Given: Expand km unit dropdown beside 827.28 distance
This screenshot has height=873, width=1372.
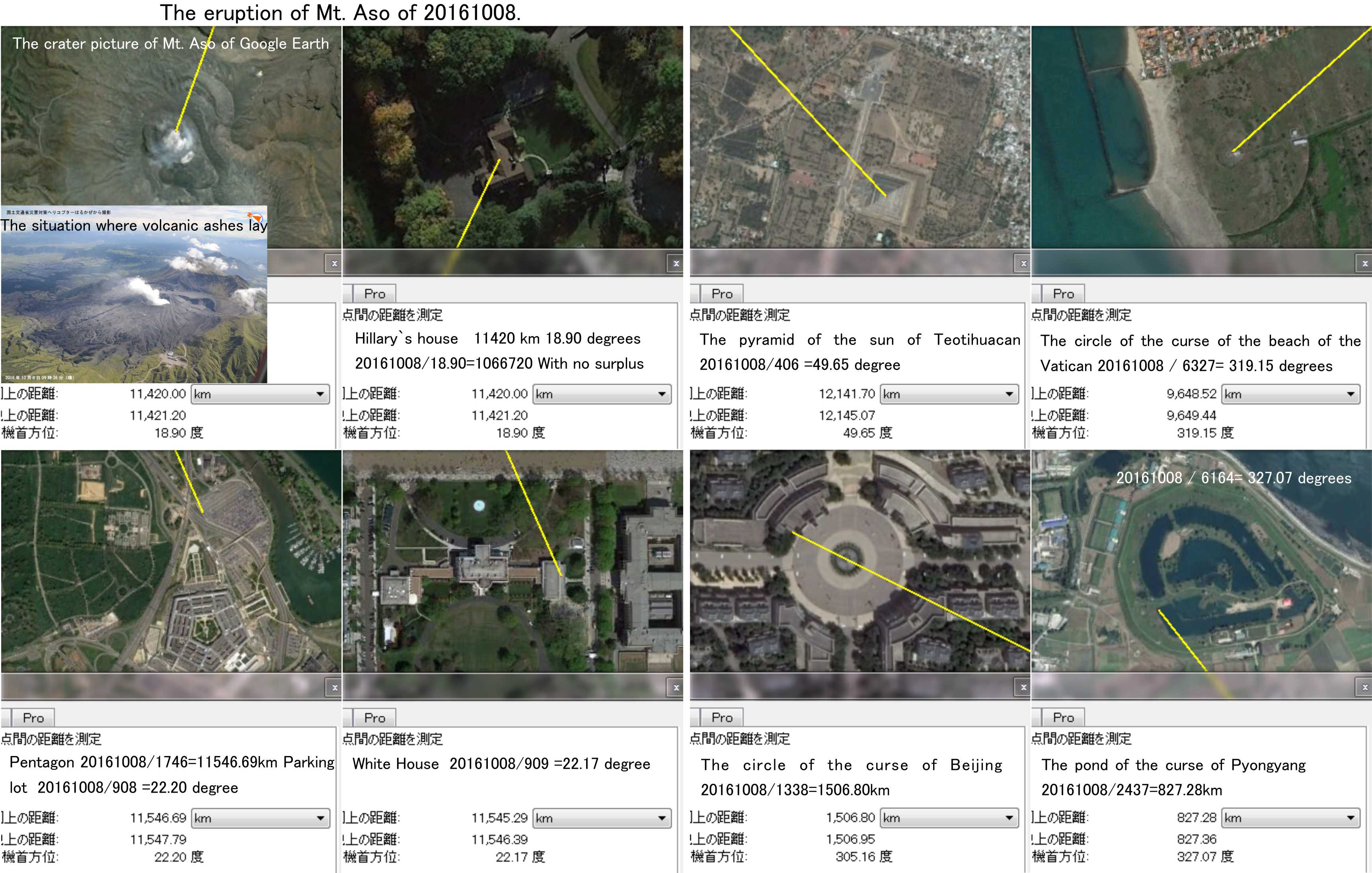Looking at the screenshot, I should click(x=1290, y=818).
